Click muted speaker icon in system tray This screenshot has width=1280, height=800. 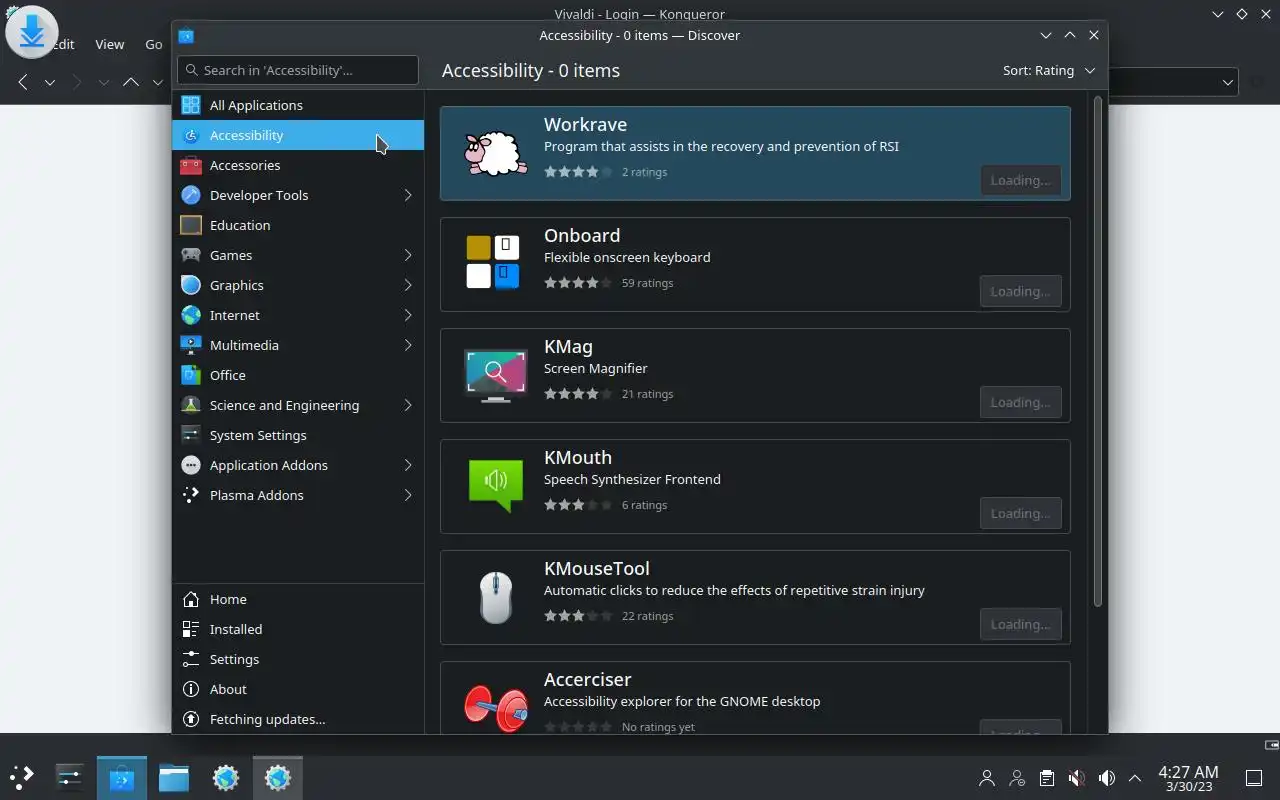point(1076,778)
